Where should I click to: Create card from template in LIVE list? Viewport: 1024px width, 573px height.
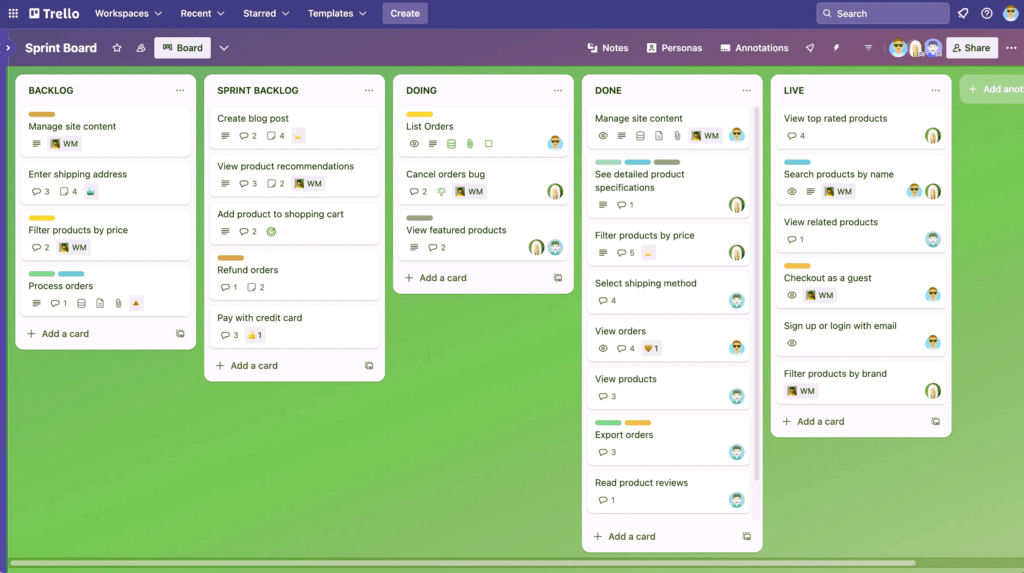pos(935,421)
